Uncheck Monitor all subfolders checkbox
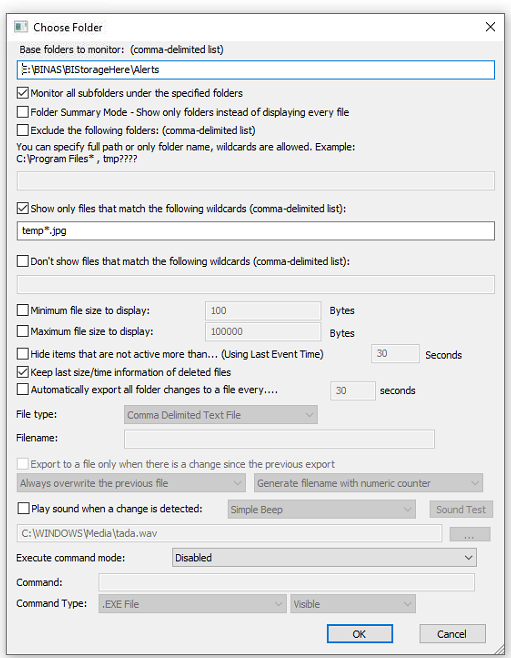The width and height of the screenshot is (511, 658). pyautogui.click(x=23, y=93)
